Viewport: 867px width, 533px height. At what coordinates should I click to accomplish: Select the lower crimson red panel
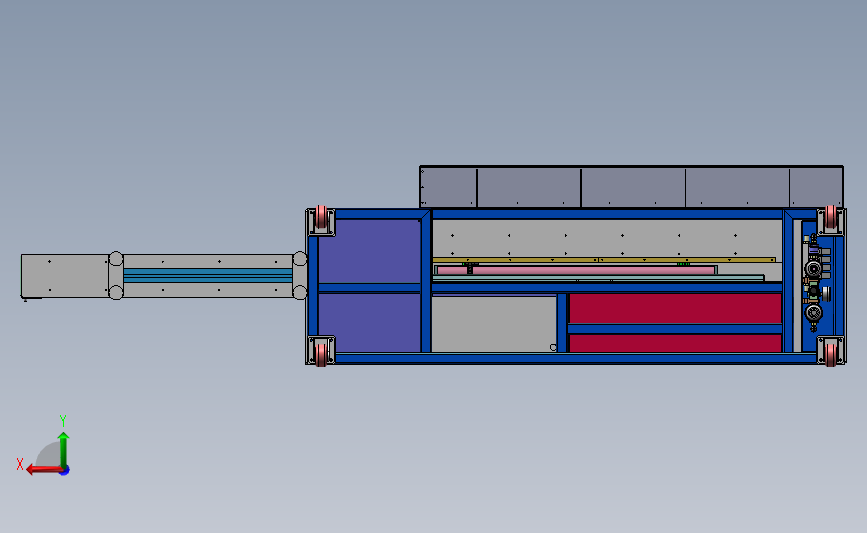pos(675,343)
